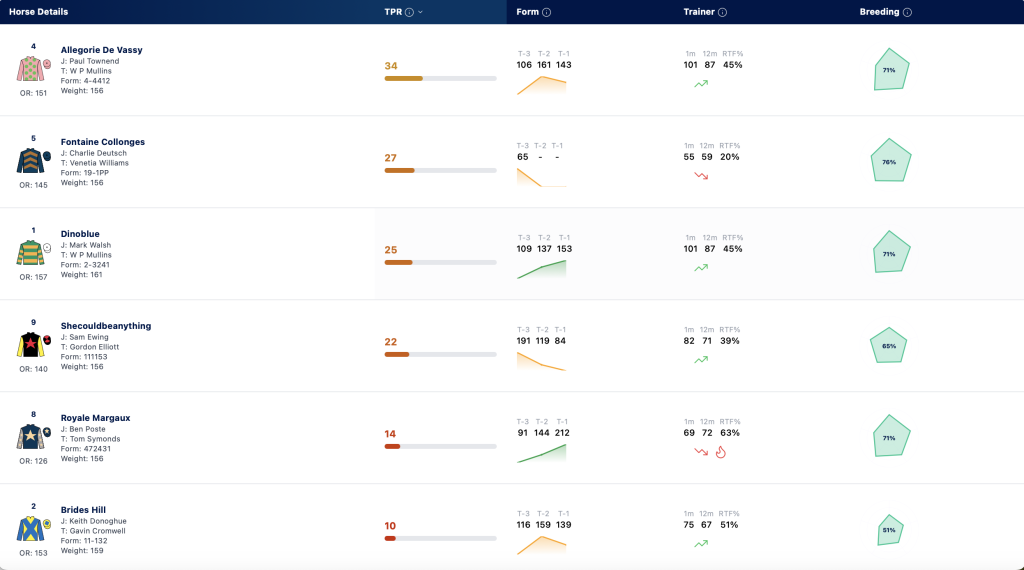
Task: Click Allegorie De Vassy's TPR 34 progress bar
Action: [x=440, y=78]
